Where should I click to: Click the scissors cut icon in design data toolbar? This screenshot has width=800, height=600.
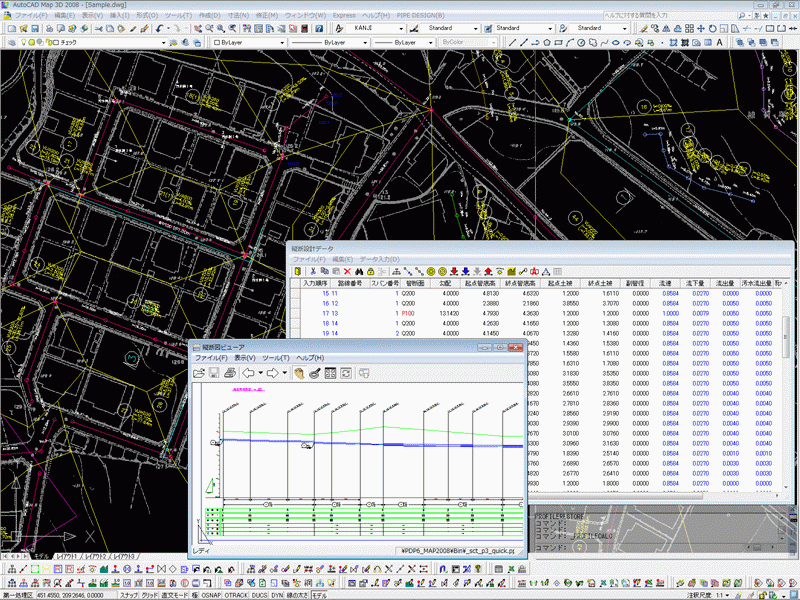coord(312,271)
